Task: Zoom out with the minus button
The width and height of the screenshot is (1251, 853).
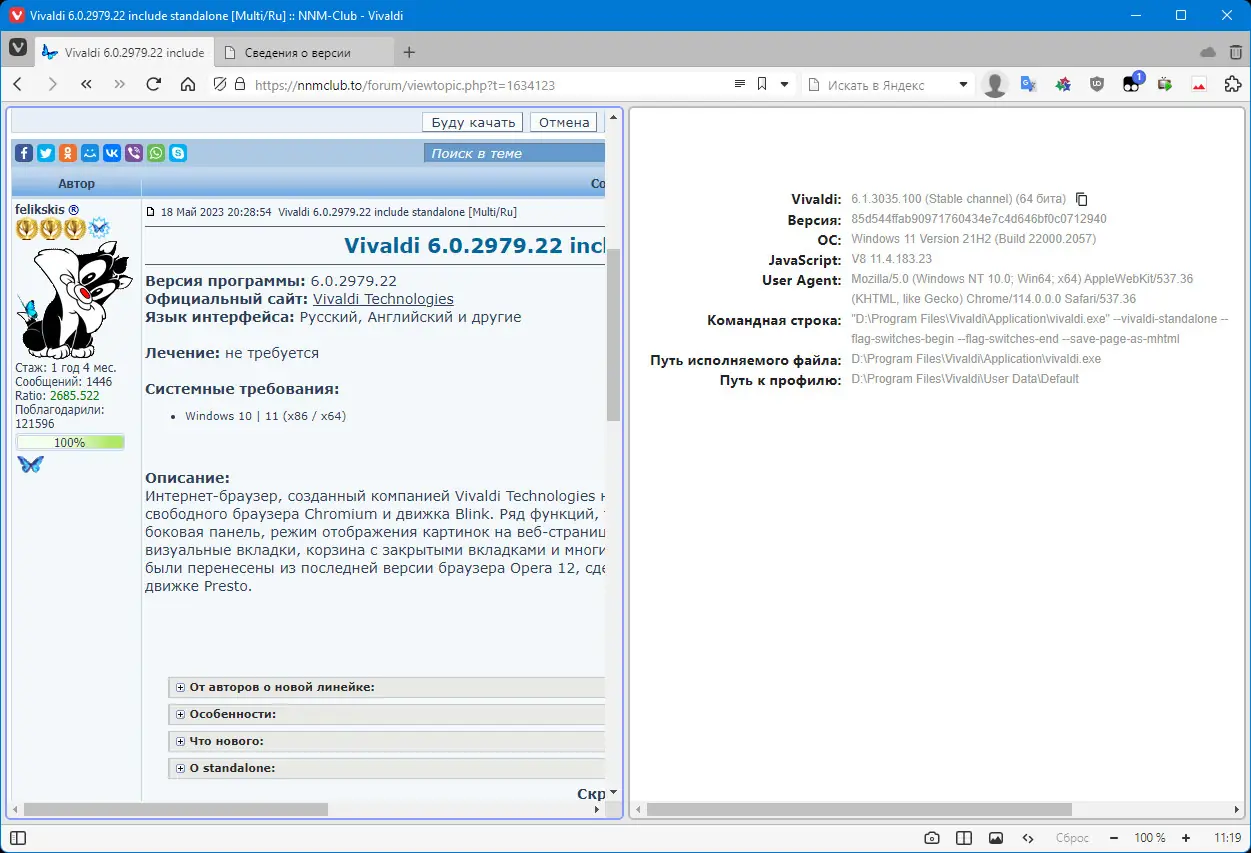Action: point(1114,838)
